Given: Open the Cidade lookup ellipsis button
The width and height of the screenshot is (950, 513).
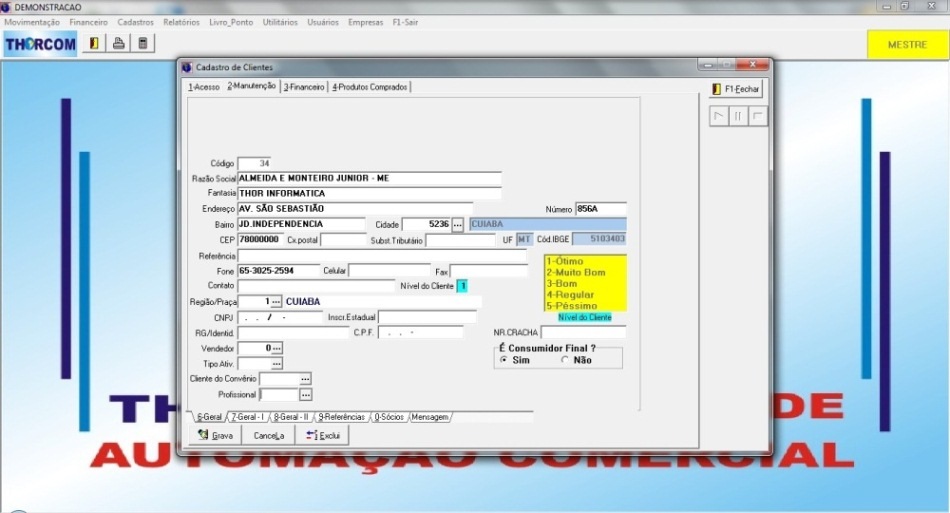Looking at the screenshot, I should (x=457, y=225).
